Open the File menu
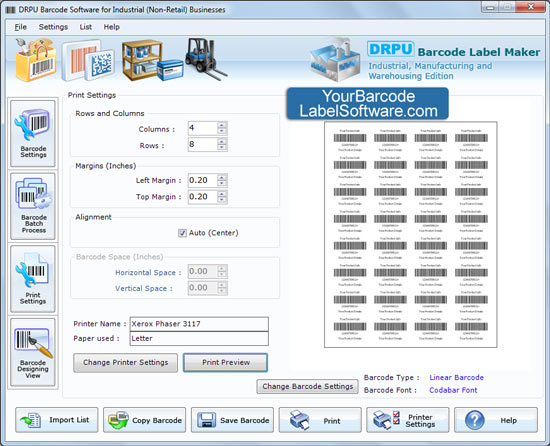 tap(20, 27)
